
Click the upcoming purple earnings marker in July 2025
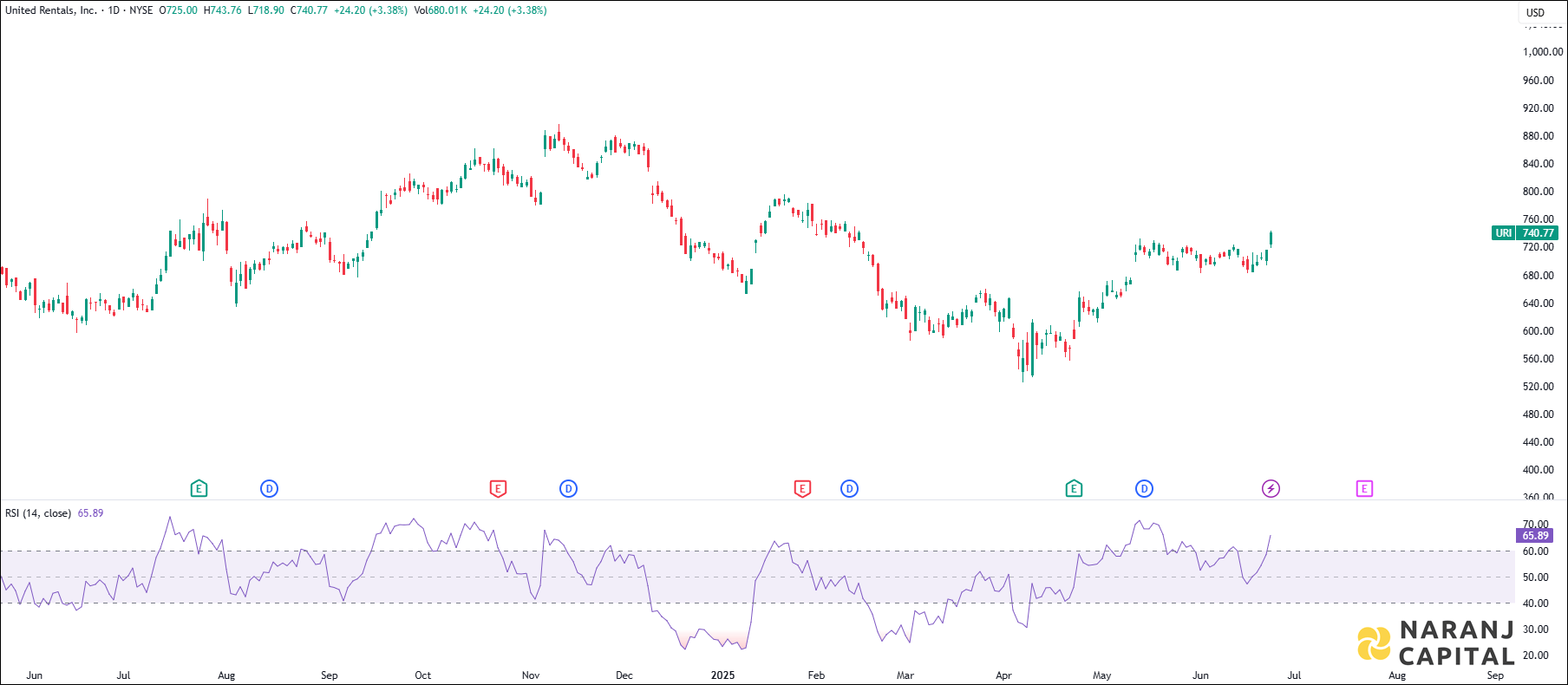coord(1364,489)
